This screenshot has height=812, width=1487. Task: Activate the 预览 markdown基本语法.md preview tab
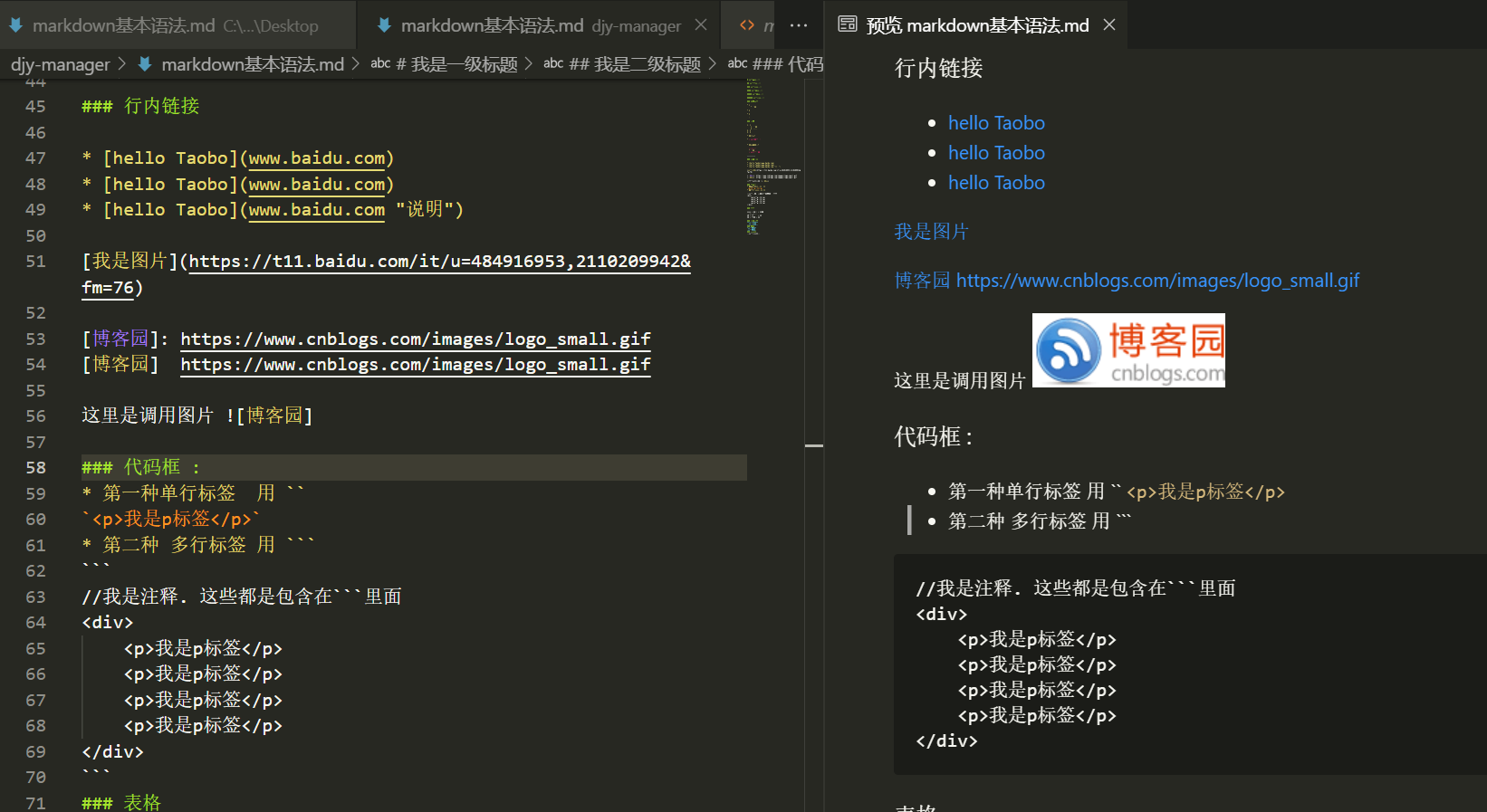tap(976, 25)
